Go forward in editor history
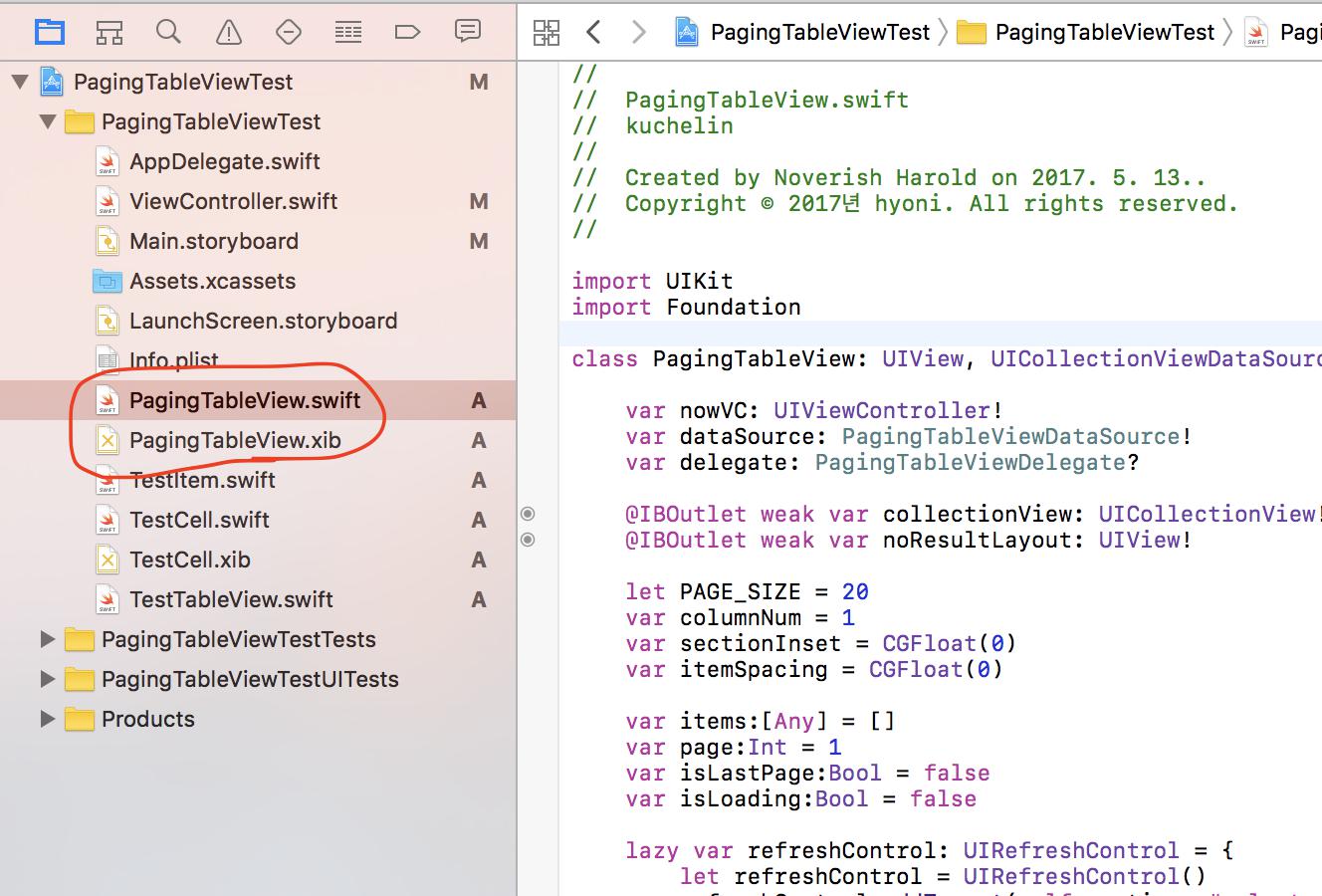Viewport: 1322px width, 896px height. (638, 32)
